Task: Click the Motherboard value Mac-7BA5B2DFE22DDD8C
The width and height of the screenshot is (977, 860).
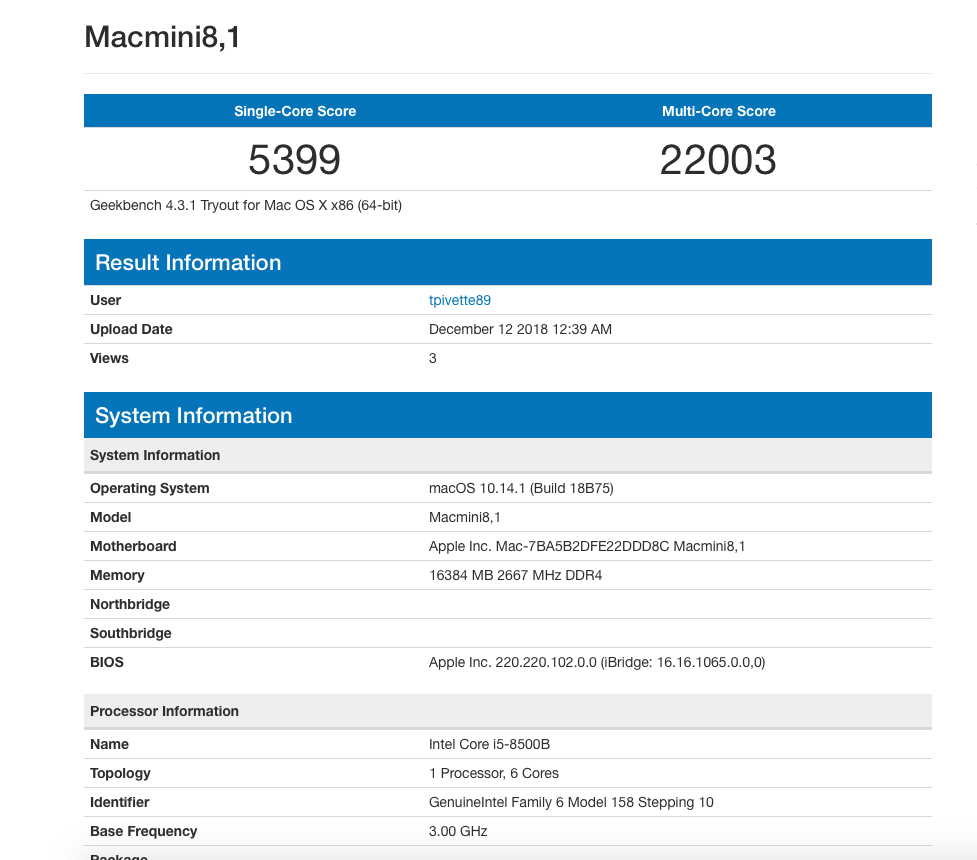Action: click(586, 547)
